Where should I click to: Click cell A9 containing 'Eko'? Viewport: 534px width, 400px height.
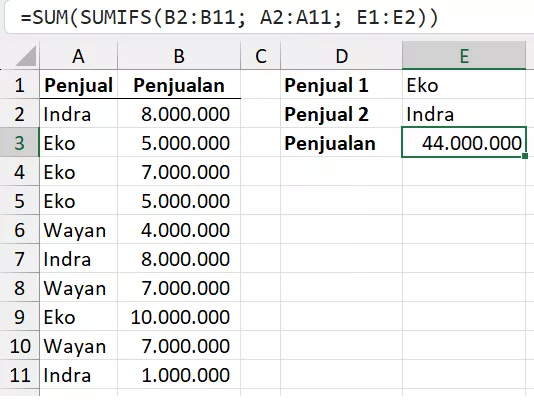point(78,317)
